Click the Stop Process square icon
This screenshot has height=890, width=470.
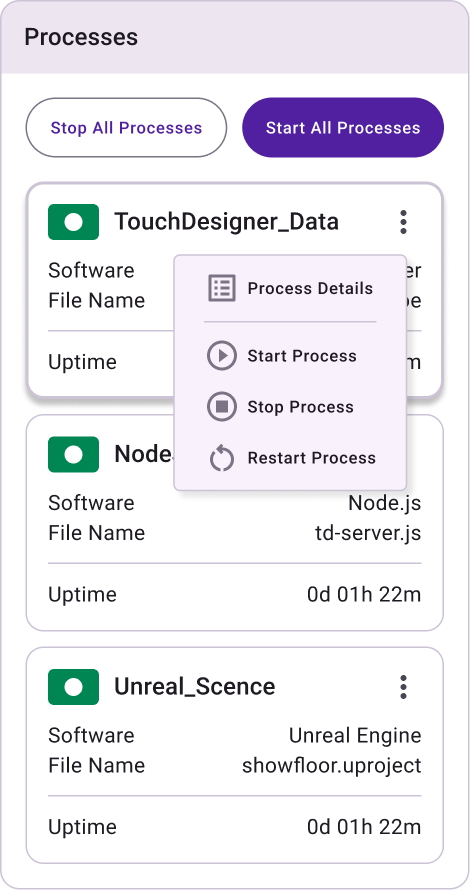pos(221,407)
